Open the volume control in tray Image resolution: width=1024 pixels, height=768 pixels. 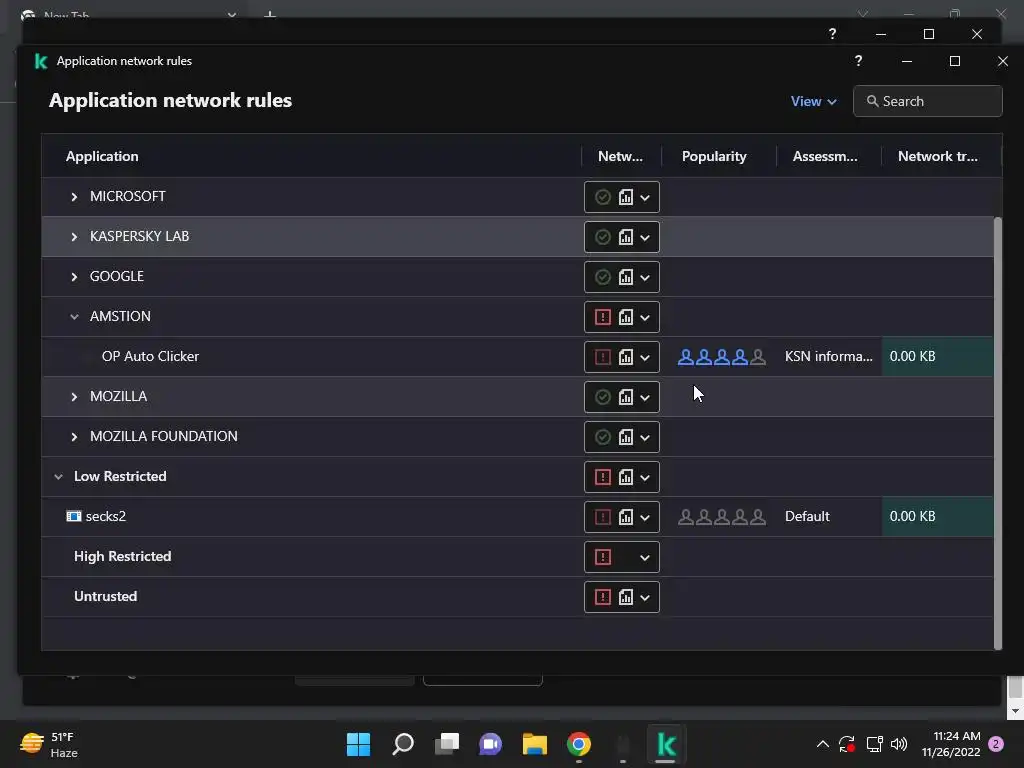tap(899, 744)
